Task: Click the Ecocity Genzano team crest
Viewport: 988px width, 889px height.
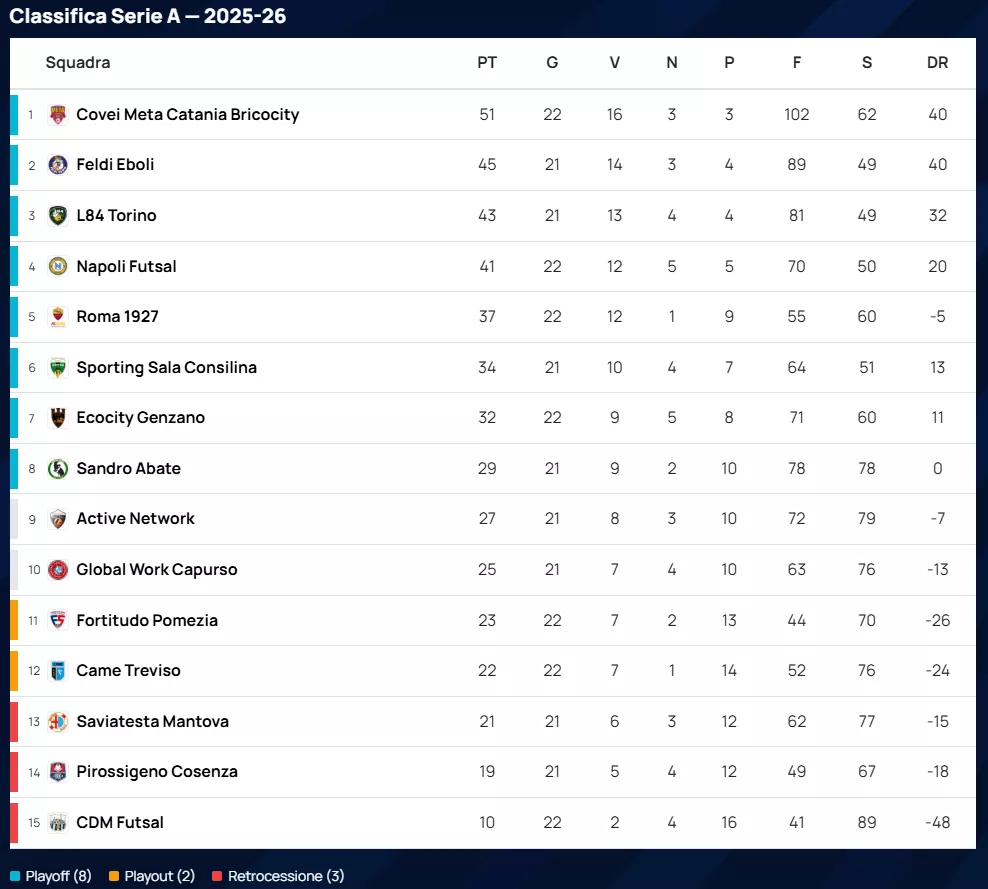Action: pos(58,418)
